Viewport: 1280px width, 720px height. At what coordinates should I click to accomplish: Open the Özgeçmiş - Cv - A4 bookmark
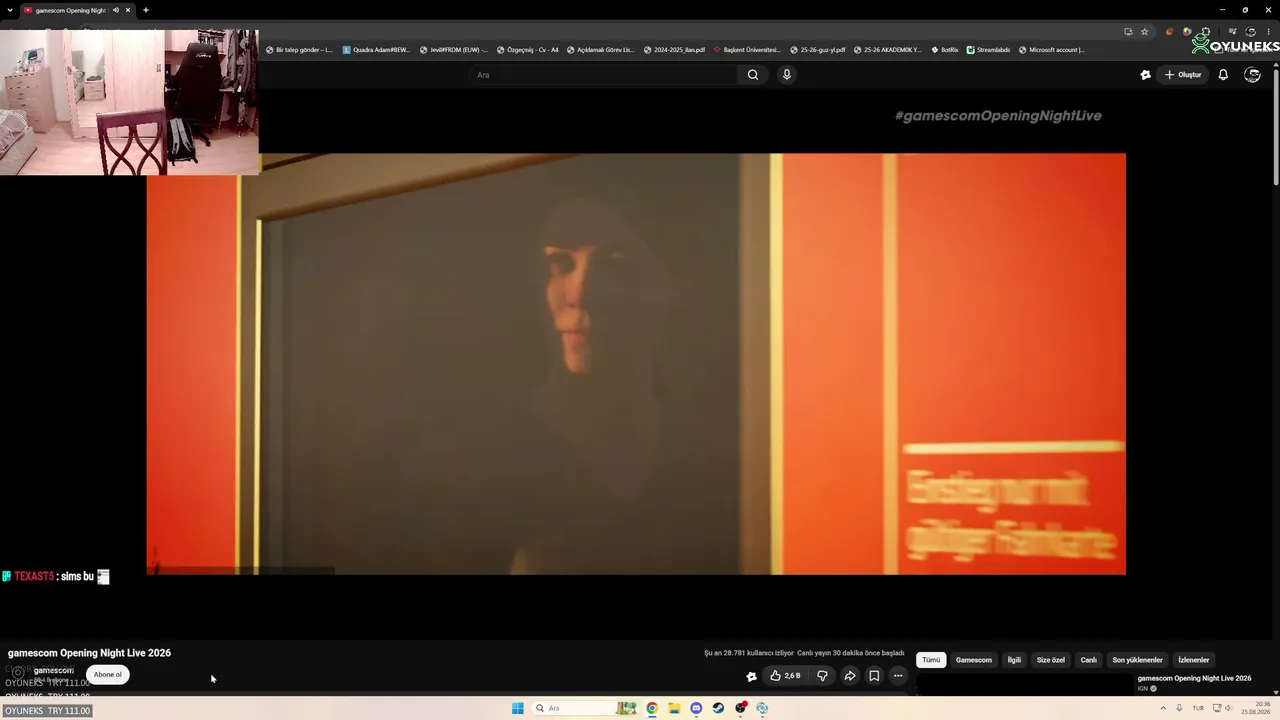[527, 50]
